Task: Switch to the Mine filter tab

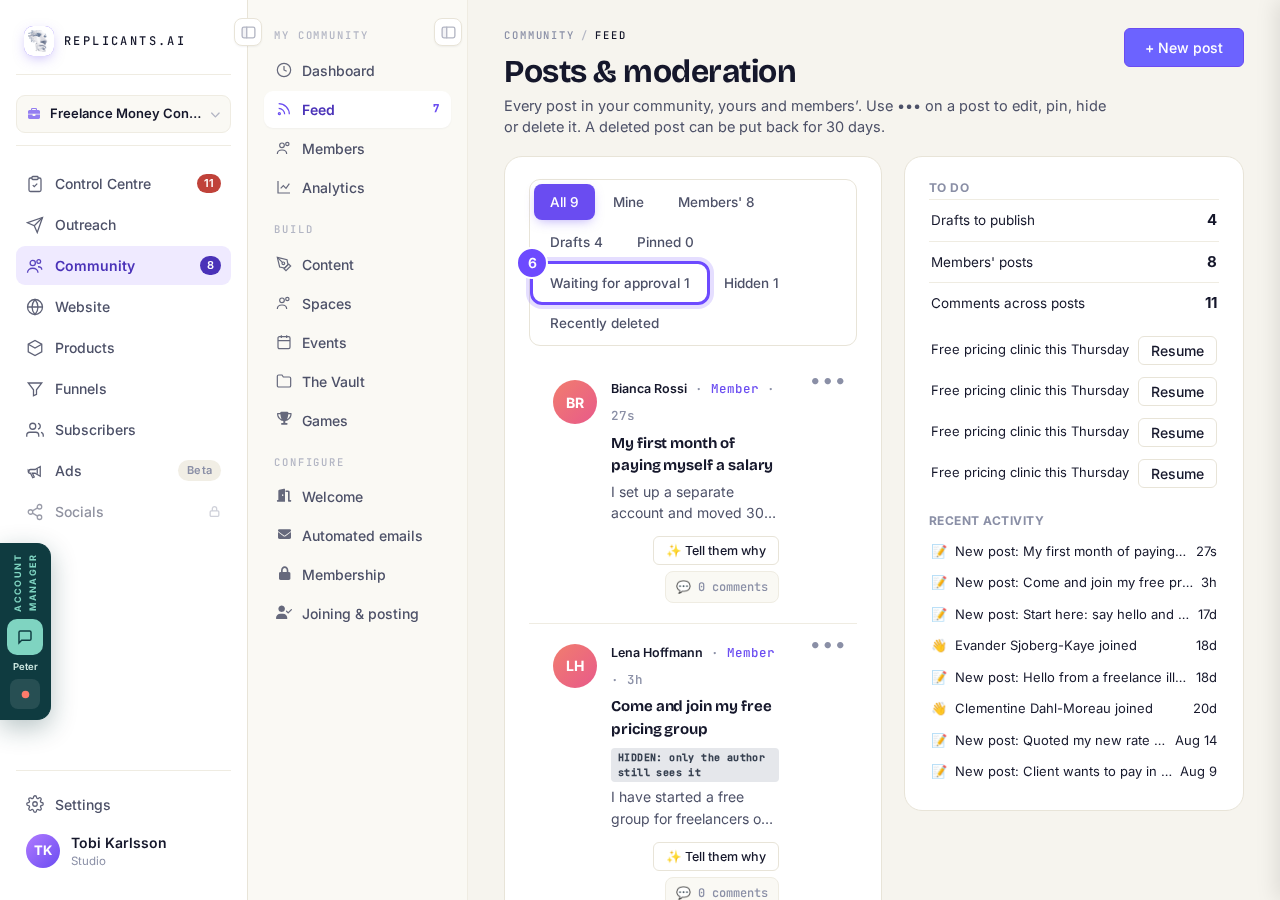Action: pos(628,202)
